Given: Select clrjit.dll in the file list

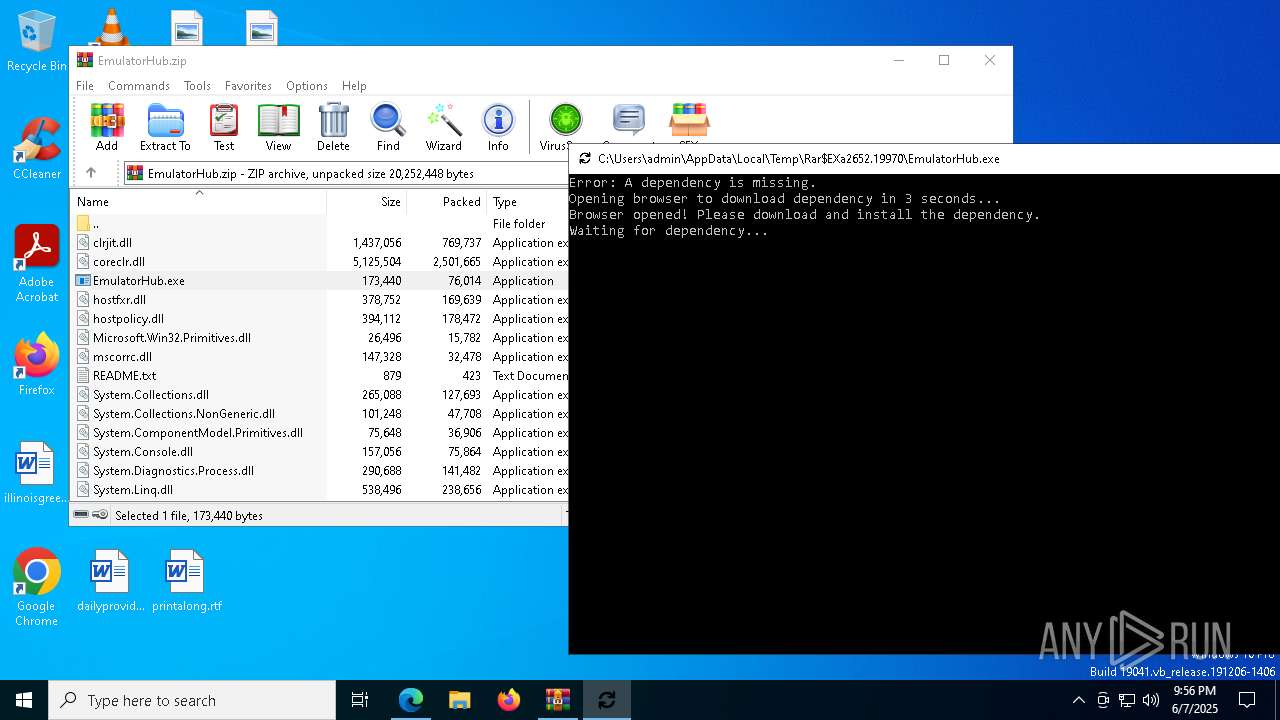Looking at the screenshot, I should tap(320, 243).
